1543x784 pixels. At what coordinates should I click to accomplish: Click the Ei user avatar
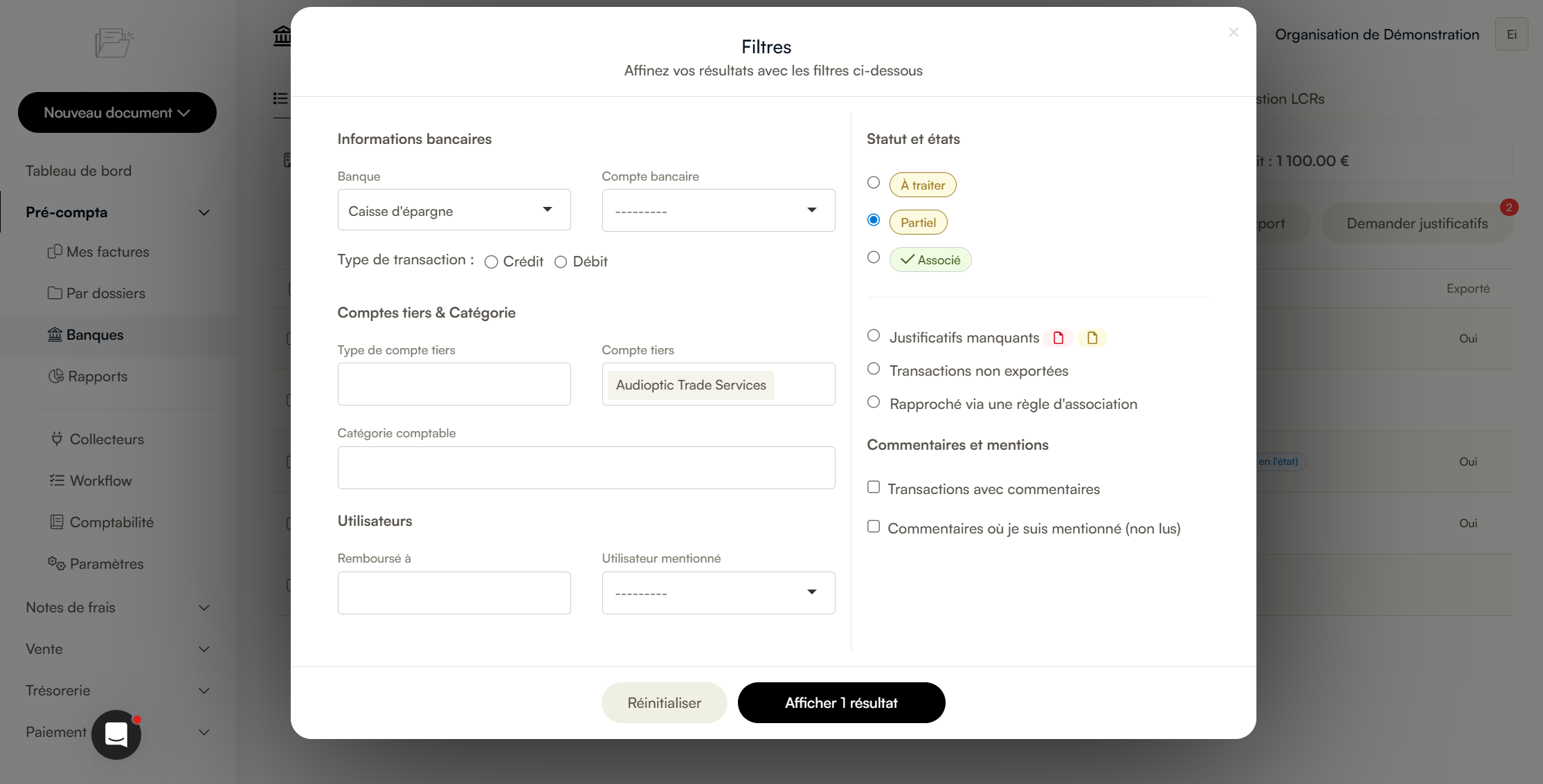click(x=1512, y=35)
